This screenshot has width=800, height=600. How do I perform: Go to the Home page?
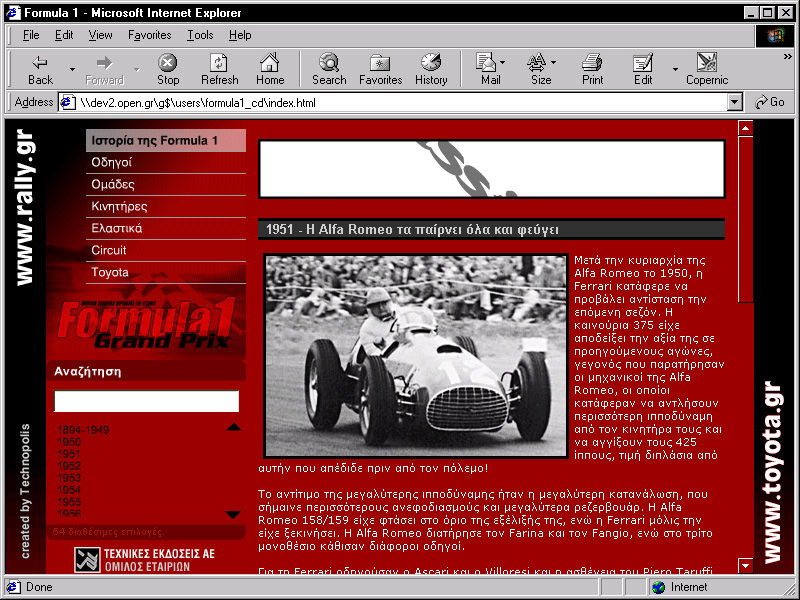pos(270,69)
